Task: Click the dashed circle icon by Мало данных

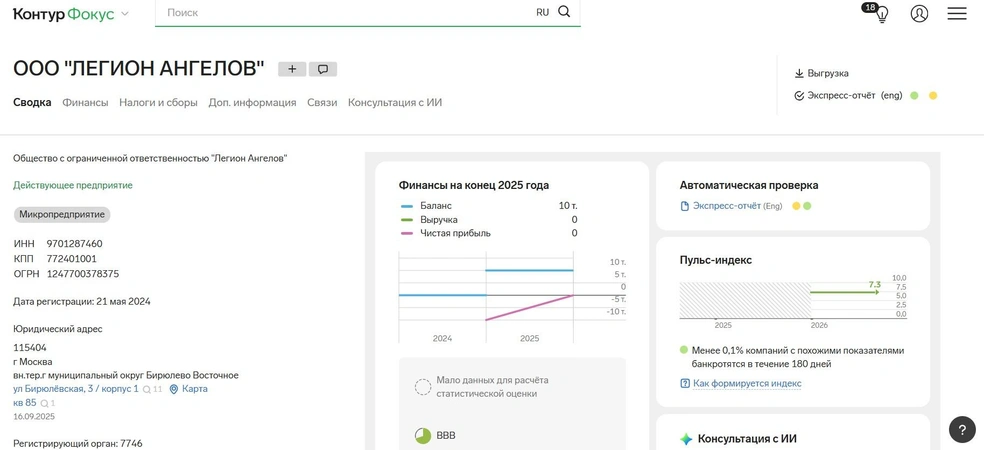Action: (423, 387)
